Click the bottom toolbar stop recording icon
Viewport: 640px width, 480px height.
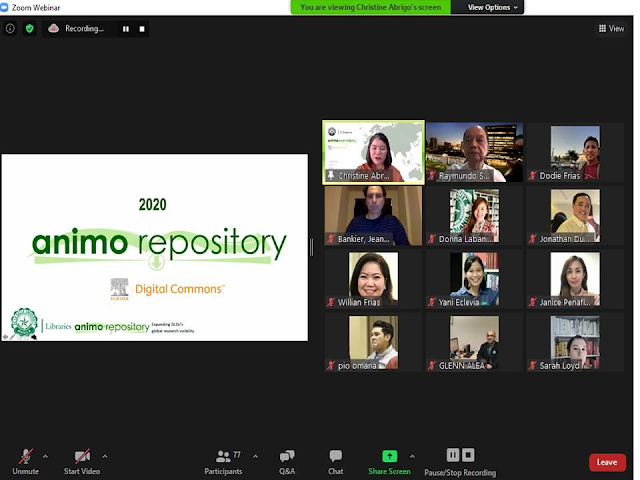click(468, 455)
